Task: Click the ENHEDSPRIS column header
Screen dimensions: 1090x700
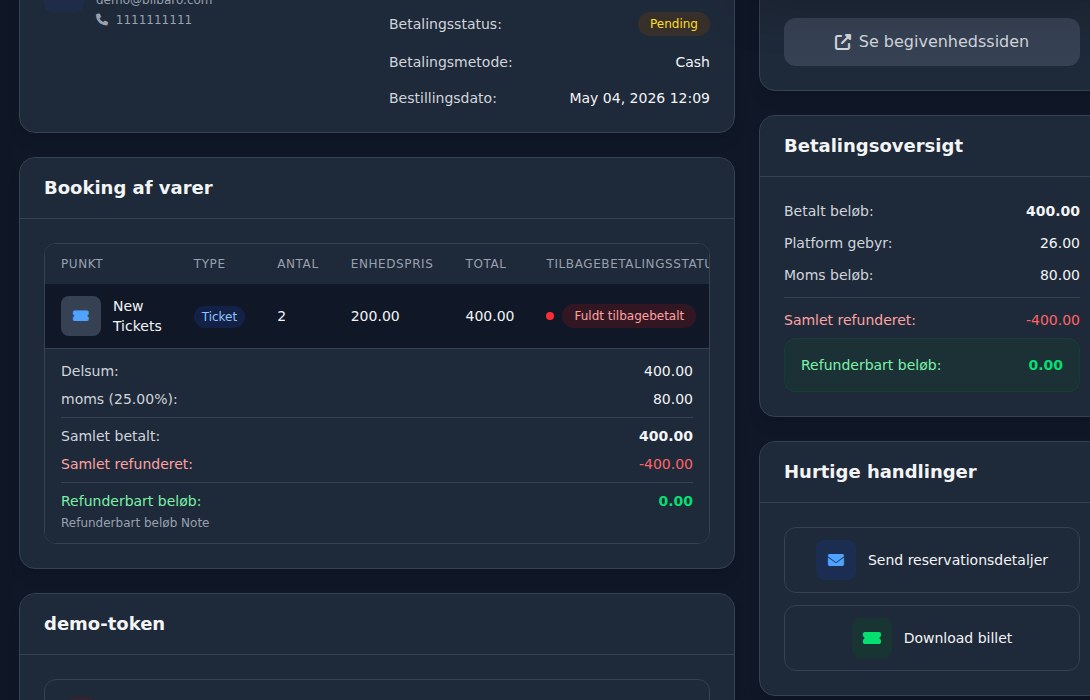Action: (x=391, y=264)
